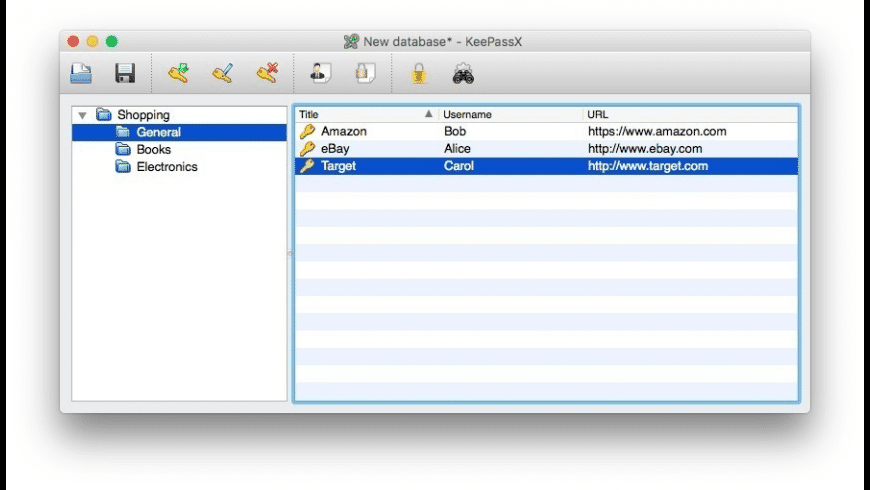Collapse the Shopping group tree

click(x=82, y=115)
